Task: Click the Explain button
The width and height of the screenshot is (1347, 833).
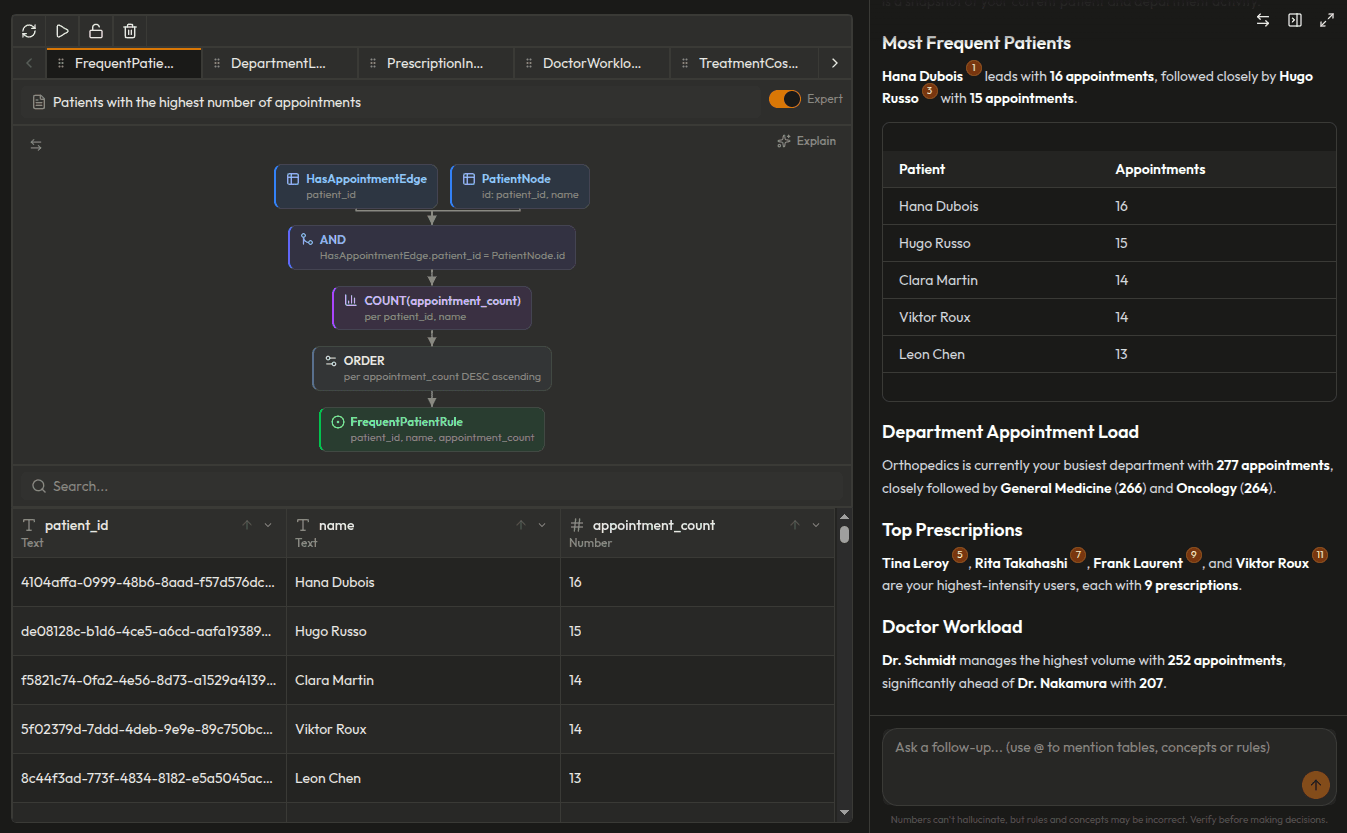Action: 806,141
